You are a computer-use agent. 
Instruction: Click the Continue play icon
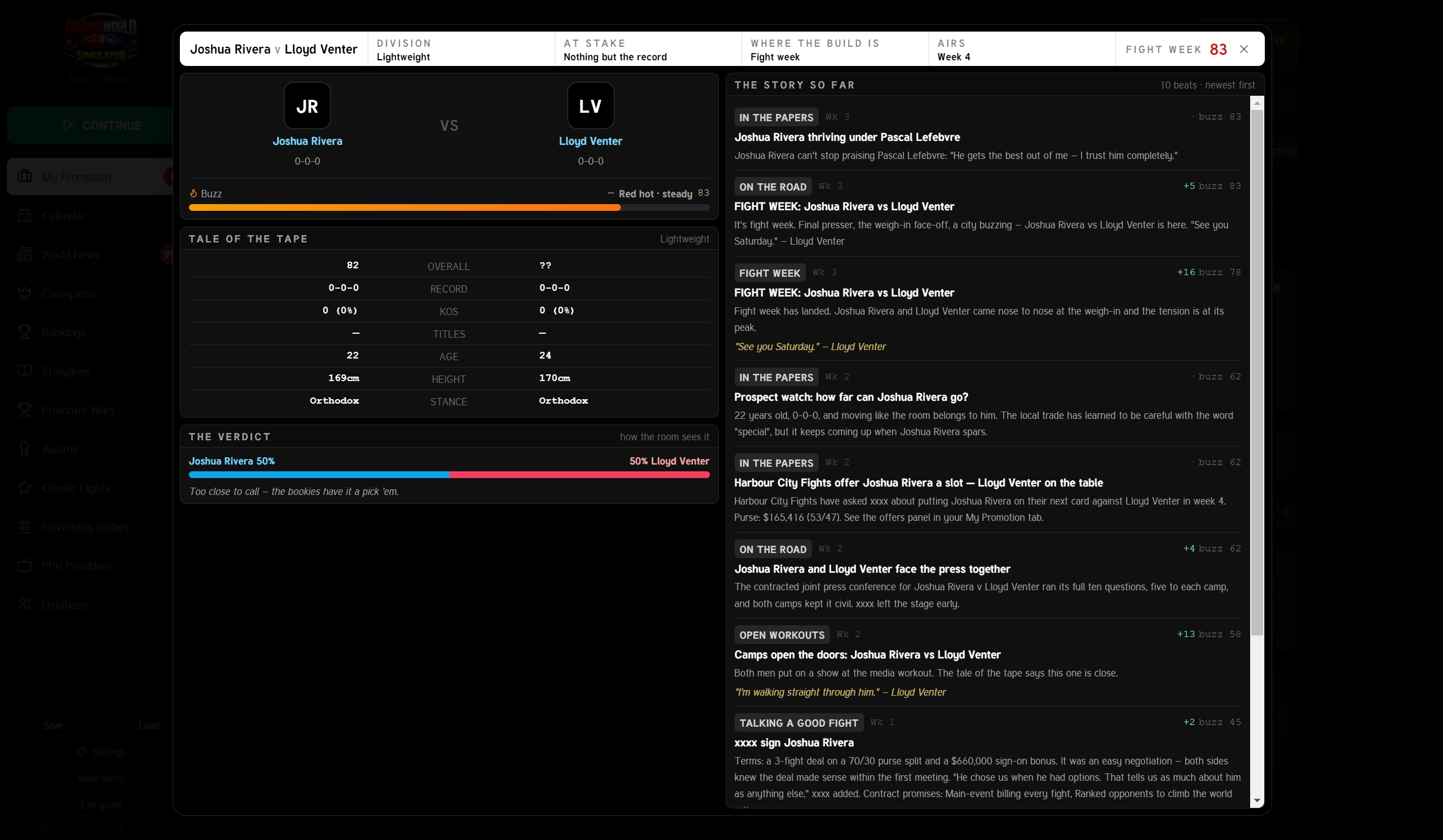[x=68, y=125]
